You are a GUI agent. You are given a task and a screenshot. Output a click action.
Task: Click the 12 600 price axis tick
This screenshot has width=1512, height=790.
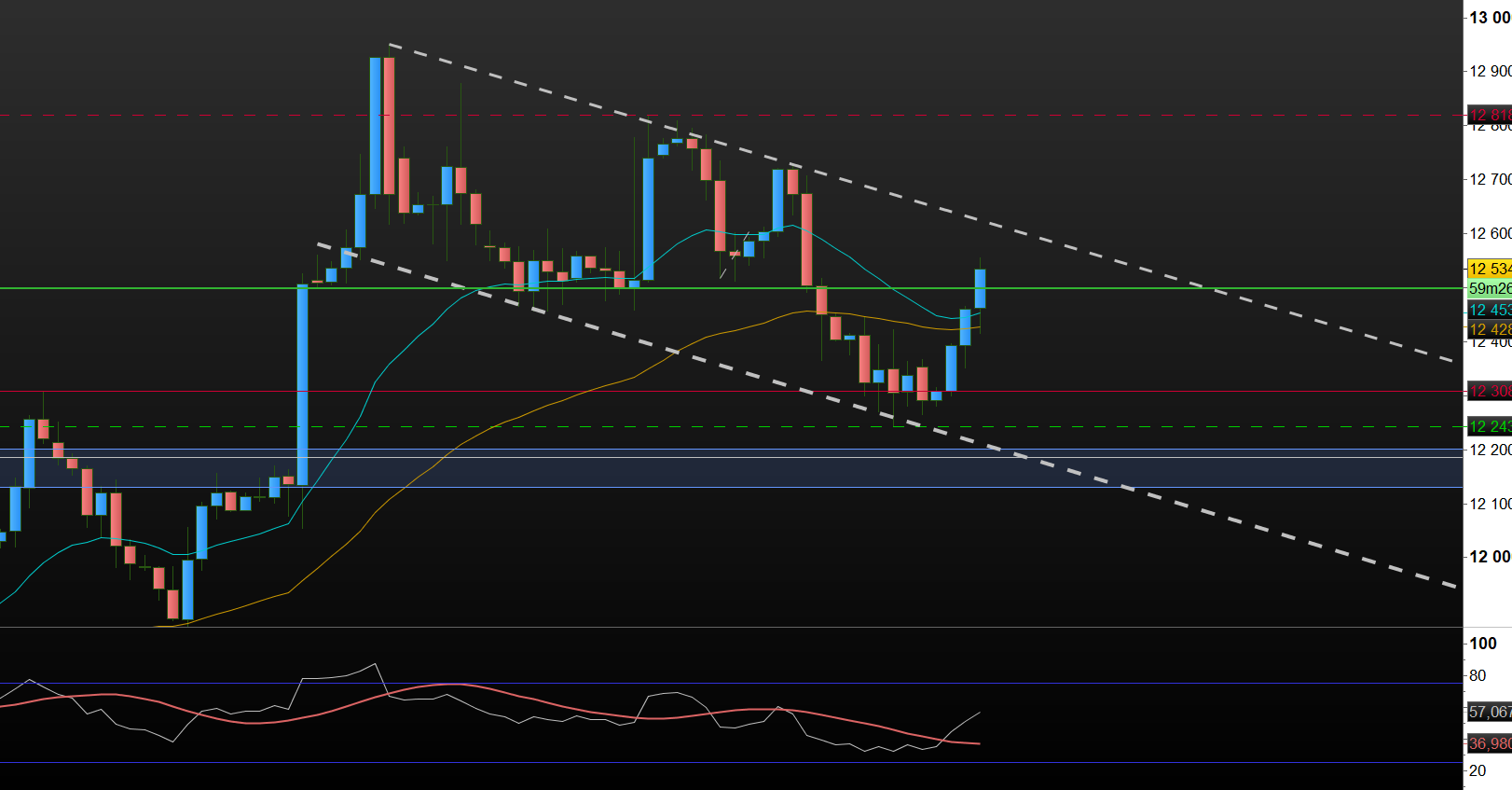(1491, 233)
